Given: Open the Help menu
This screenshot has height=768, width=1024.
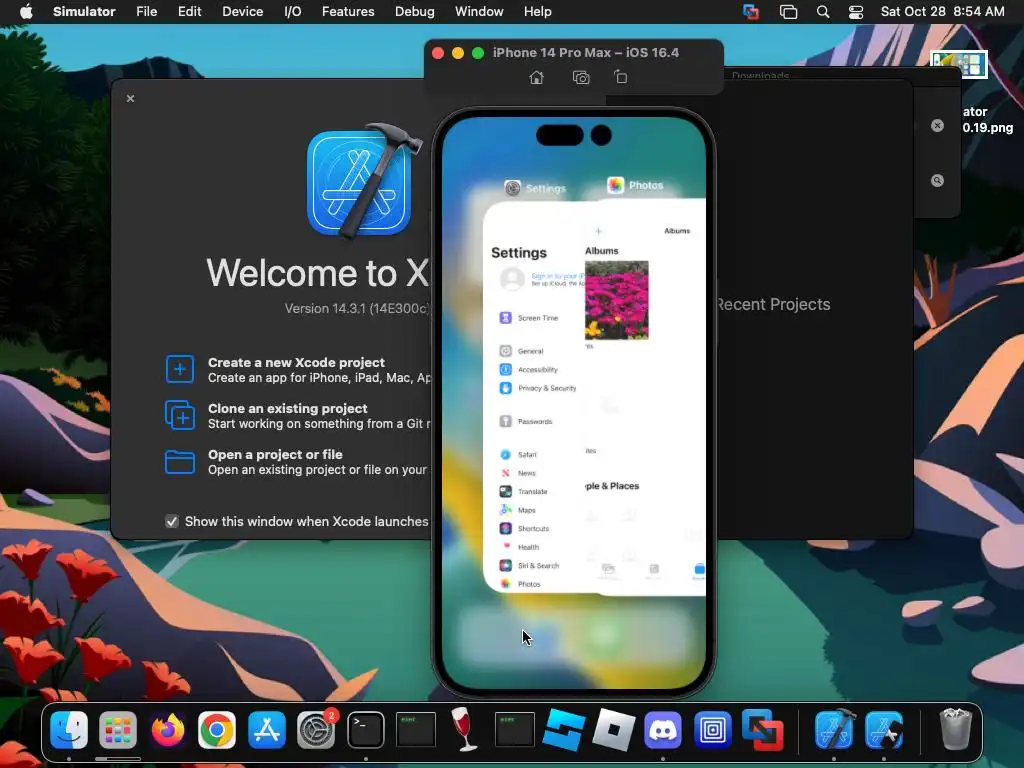Looking at the screenshot, I should point(537,12).
